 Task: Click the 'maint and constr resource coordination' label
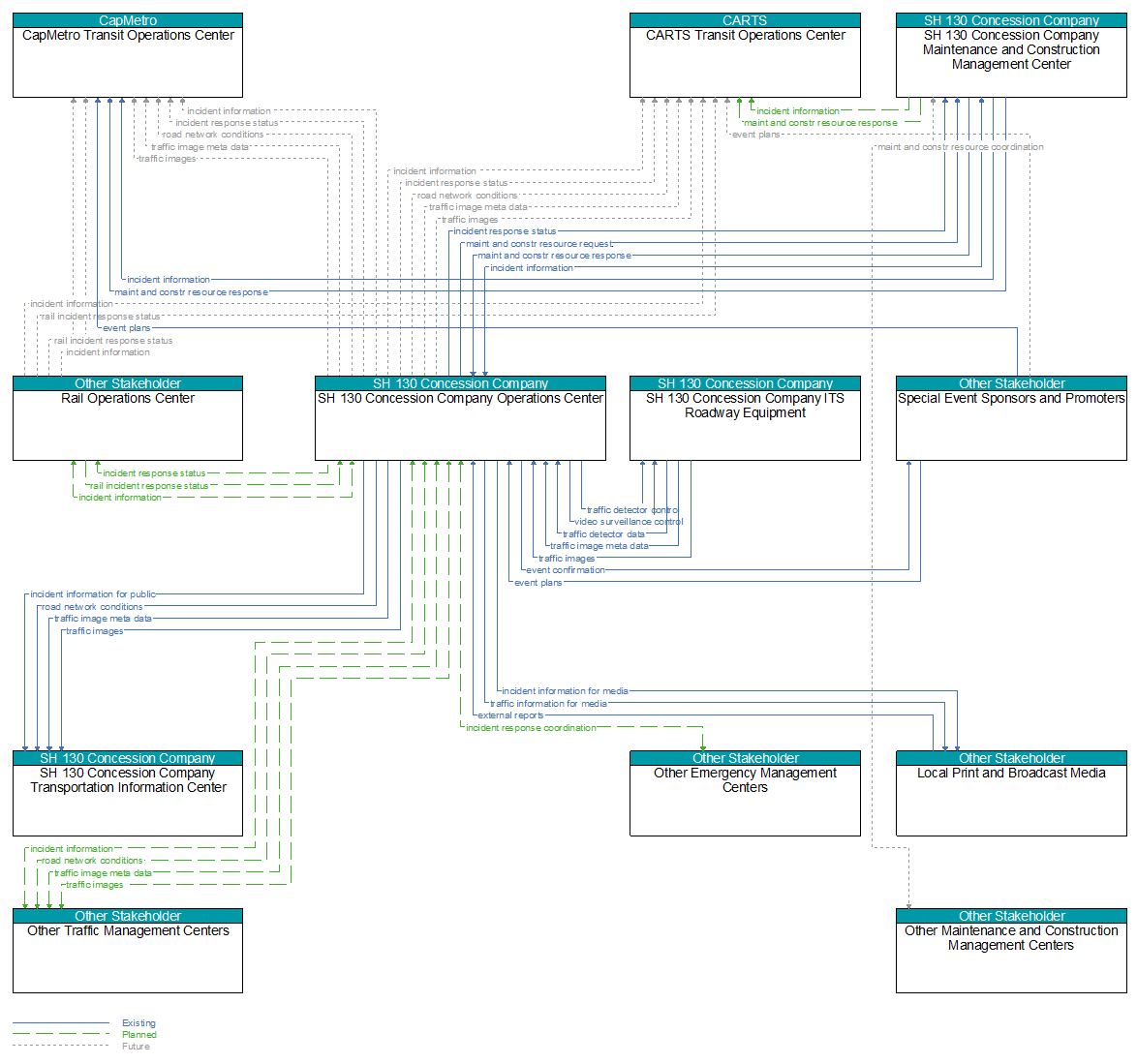pos(960,147)
